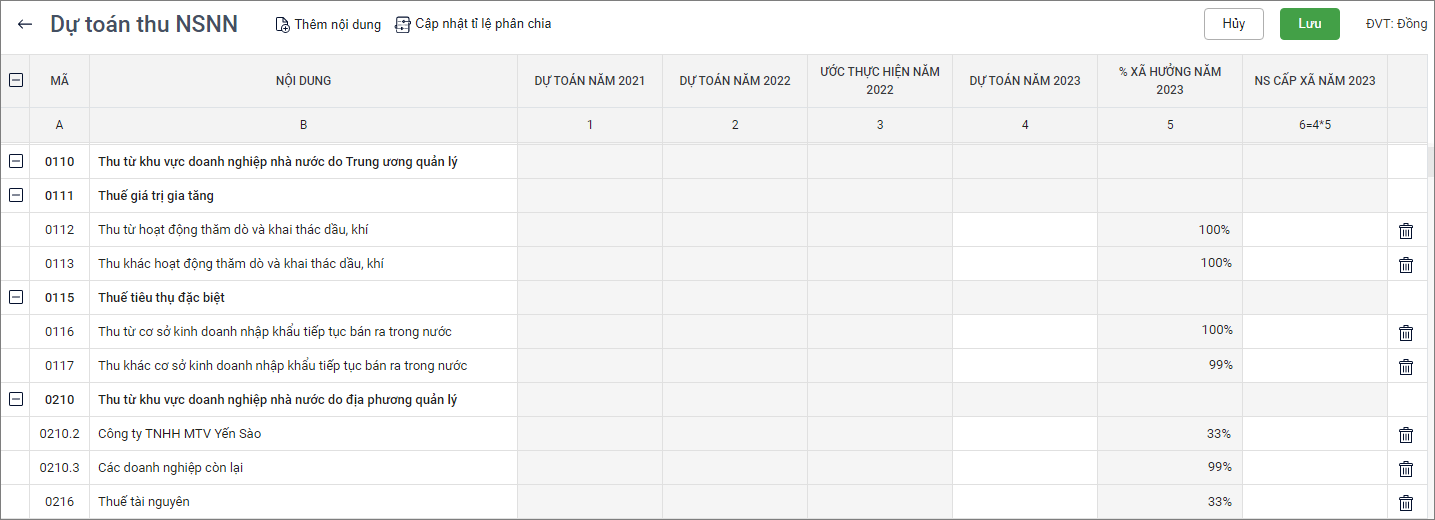Click NS cấp xã năm 2023 cell for row 0116
1435x520 pixels.
tap(1314, 332)
